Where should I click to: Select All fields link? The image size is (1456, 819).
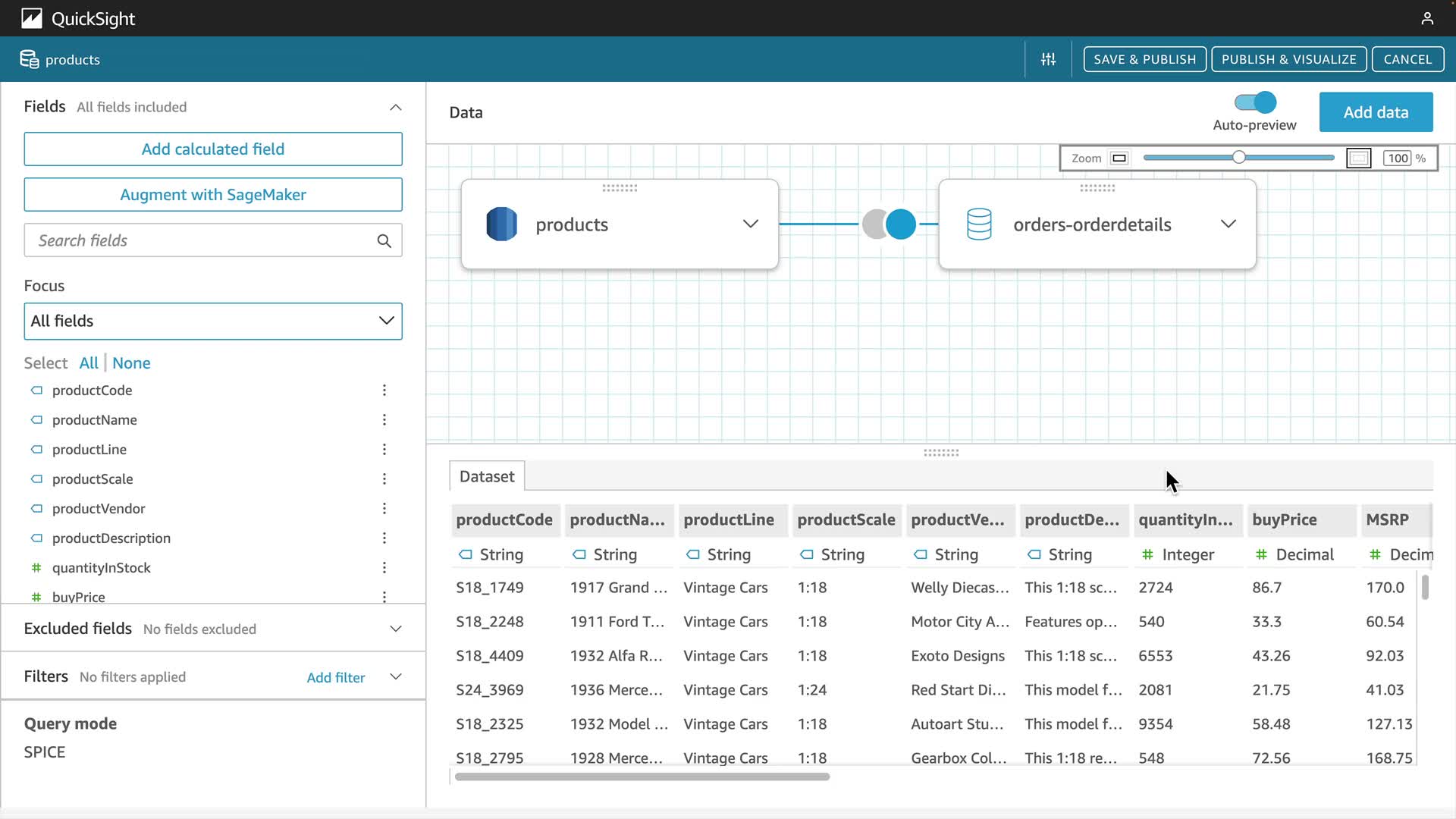[89, 363]
